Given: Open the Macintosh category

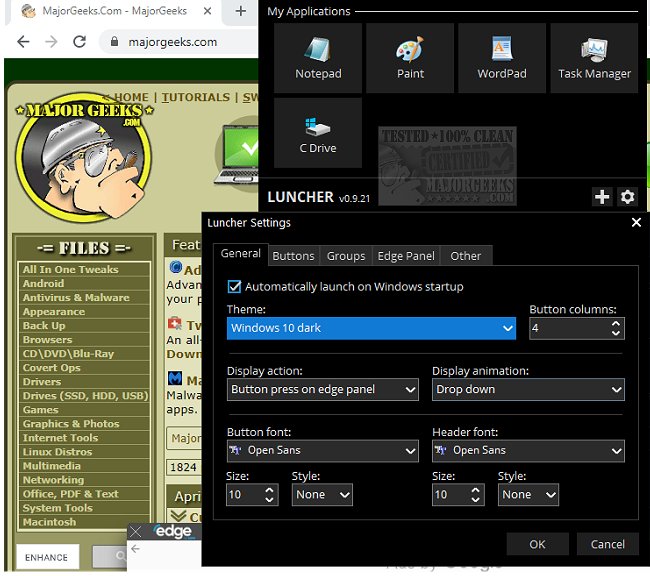Looking at the screenshot, I should click(84, 522).
